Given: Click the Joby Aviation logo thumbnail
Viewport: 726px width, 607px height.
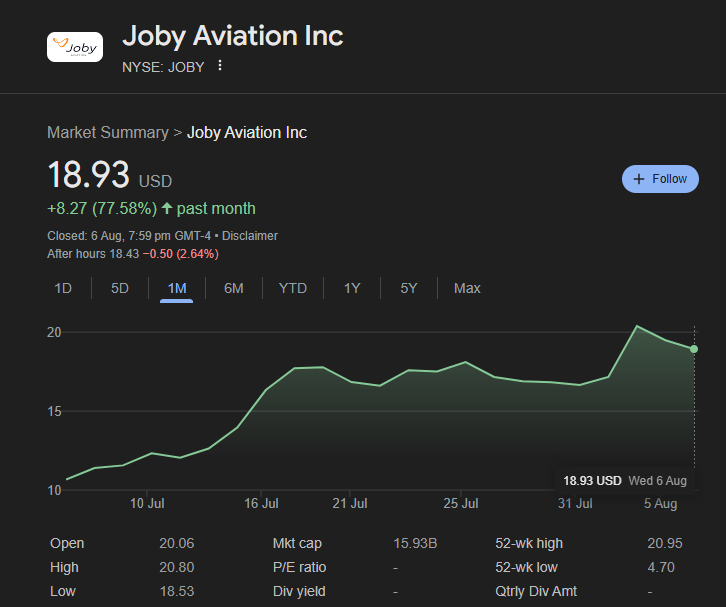Looking at the screenshot, I should click(x=75, y=47).
